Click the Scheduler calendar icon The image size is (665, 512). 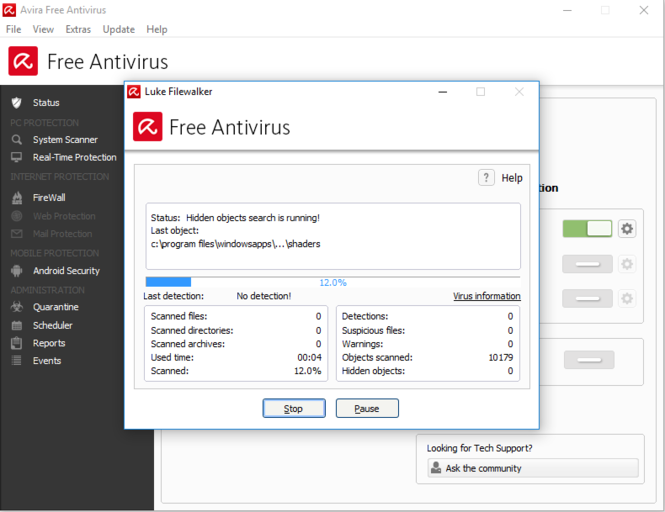(17, 325)
